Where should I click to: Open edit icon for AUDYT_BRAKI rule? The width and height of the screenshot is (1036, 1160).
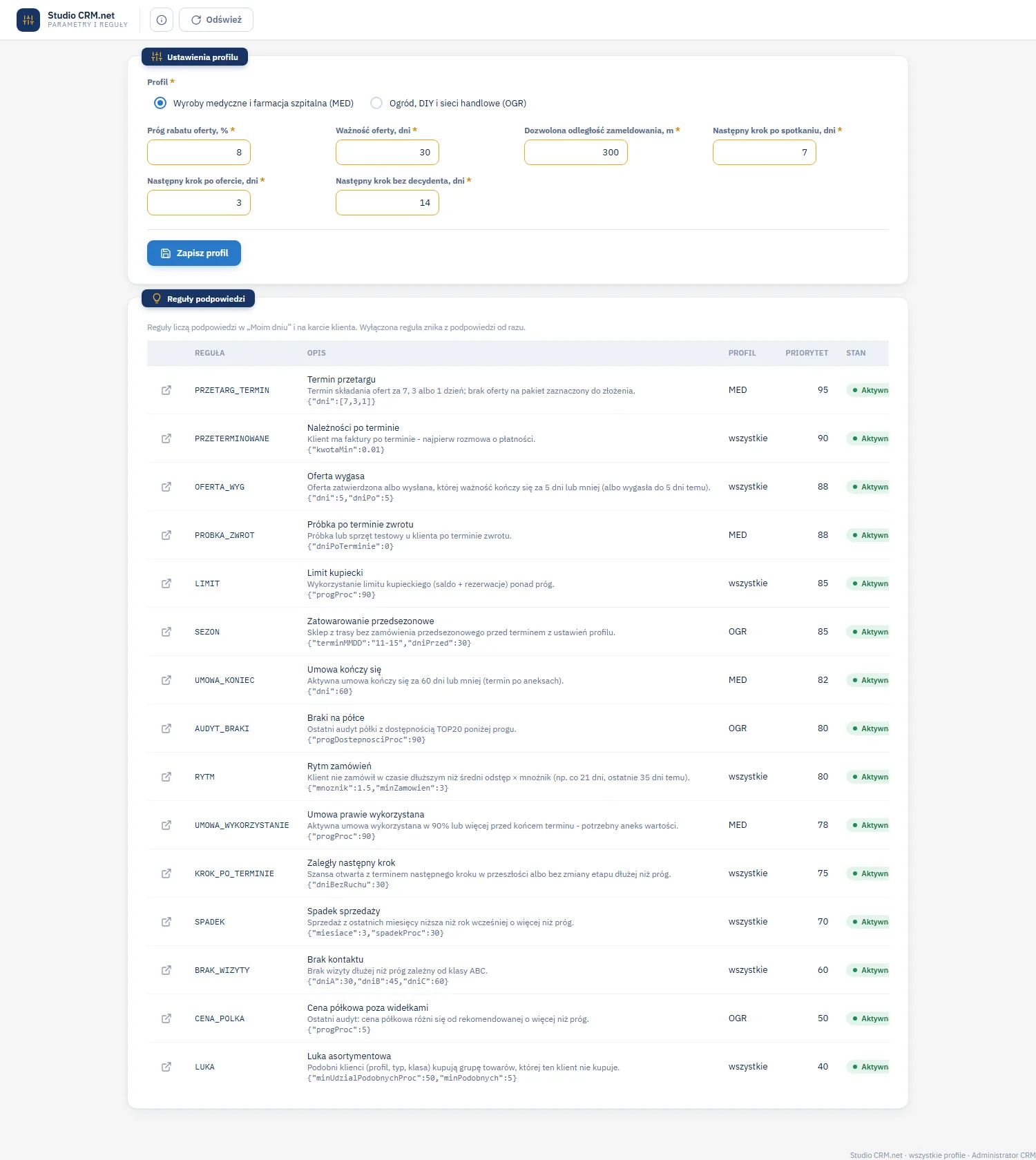coord(166,728)
